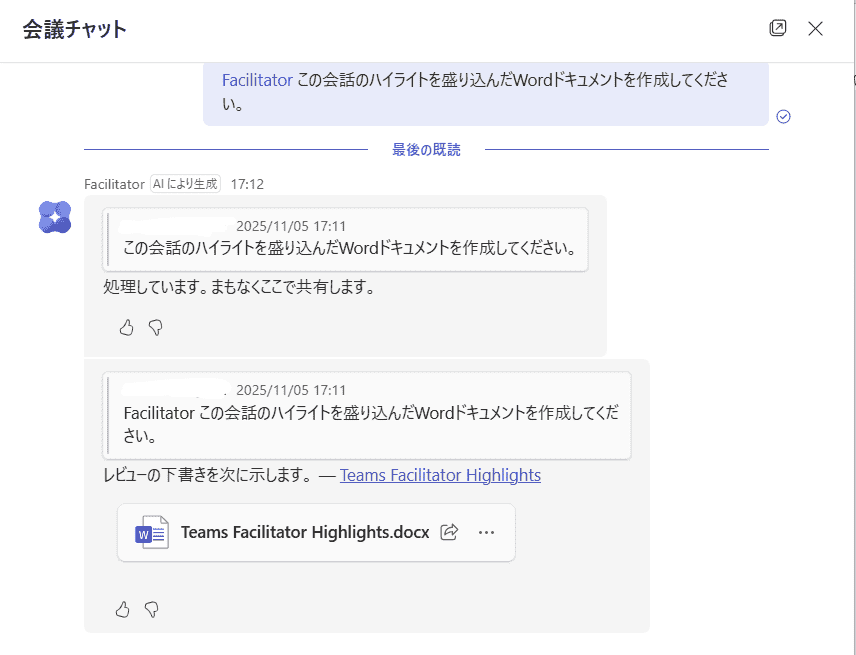Click the Facilitator mention in the sent message

pyautogui.click(x=257, y=80)
